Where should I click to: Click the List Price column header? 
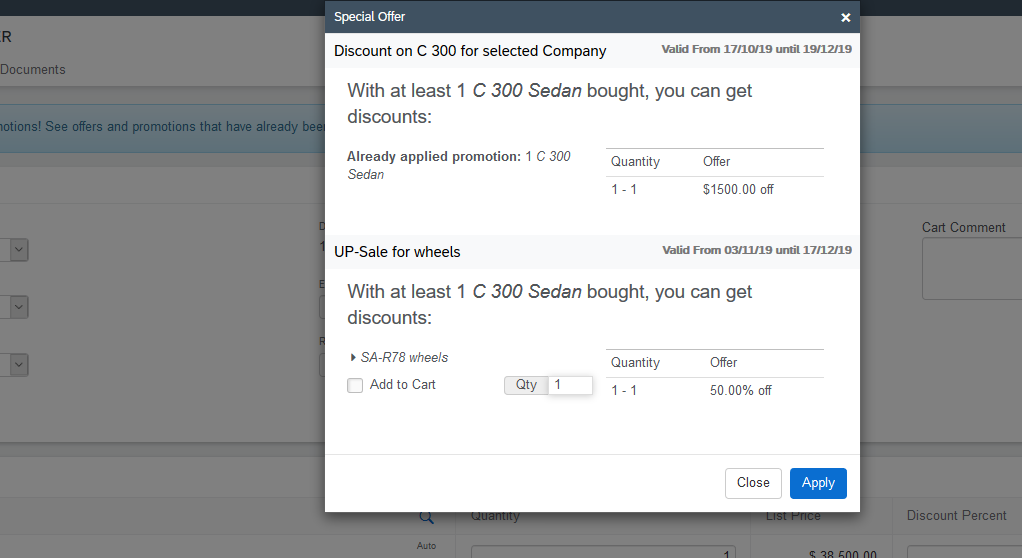click(793, 516)
